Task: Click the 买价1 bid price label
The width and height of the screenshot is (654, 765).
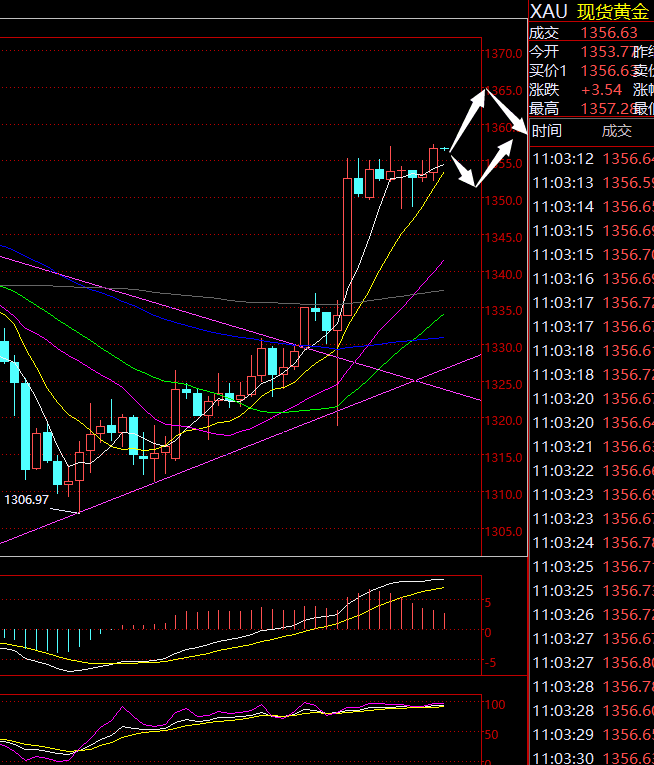Action: pyautogui.click(x=548, y=71)
